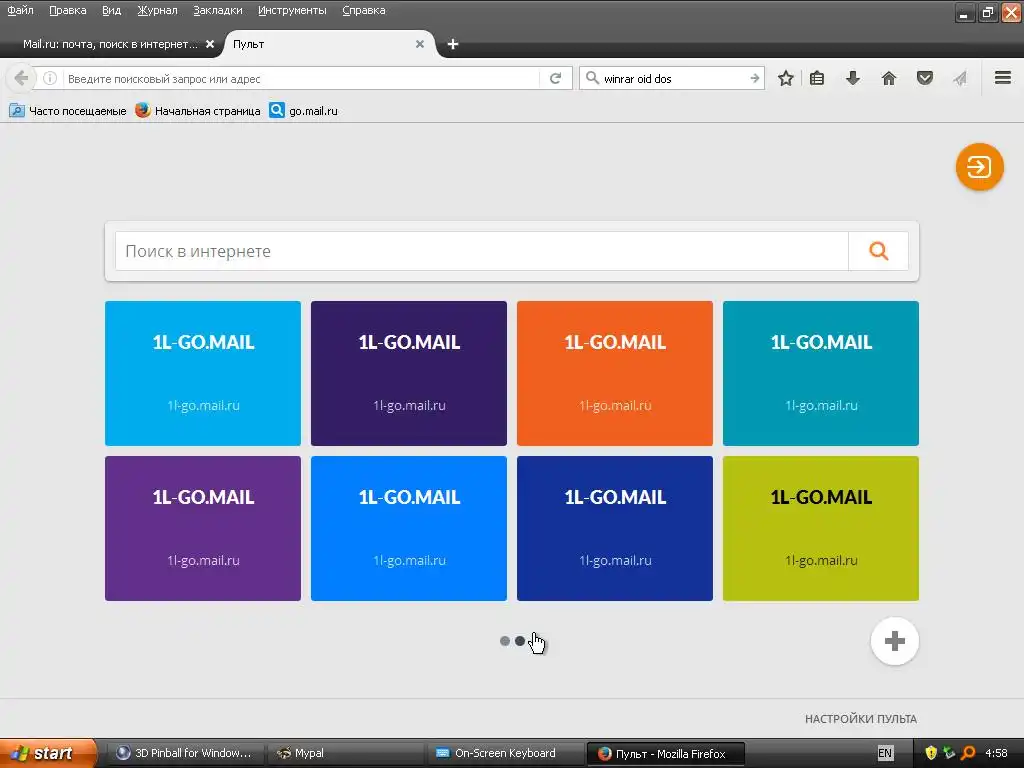Click the reload page icon
The width and height of the screenshot is (1024, 768).
pyautogui.click(x=556, y=78)
